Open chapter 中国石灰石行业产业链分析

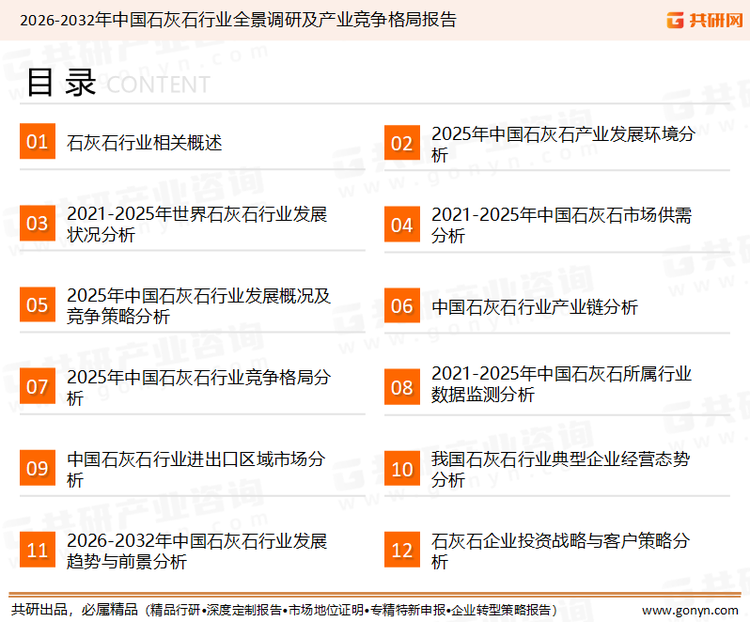pyautogui.click(x=534, y=307)
